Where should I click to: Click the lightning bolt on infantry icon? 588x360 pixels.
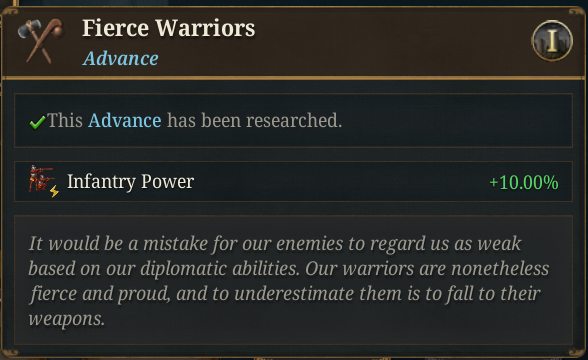[x=54, y=191]
